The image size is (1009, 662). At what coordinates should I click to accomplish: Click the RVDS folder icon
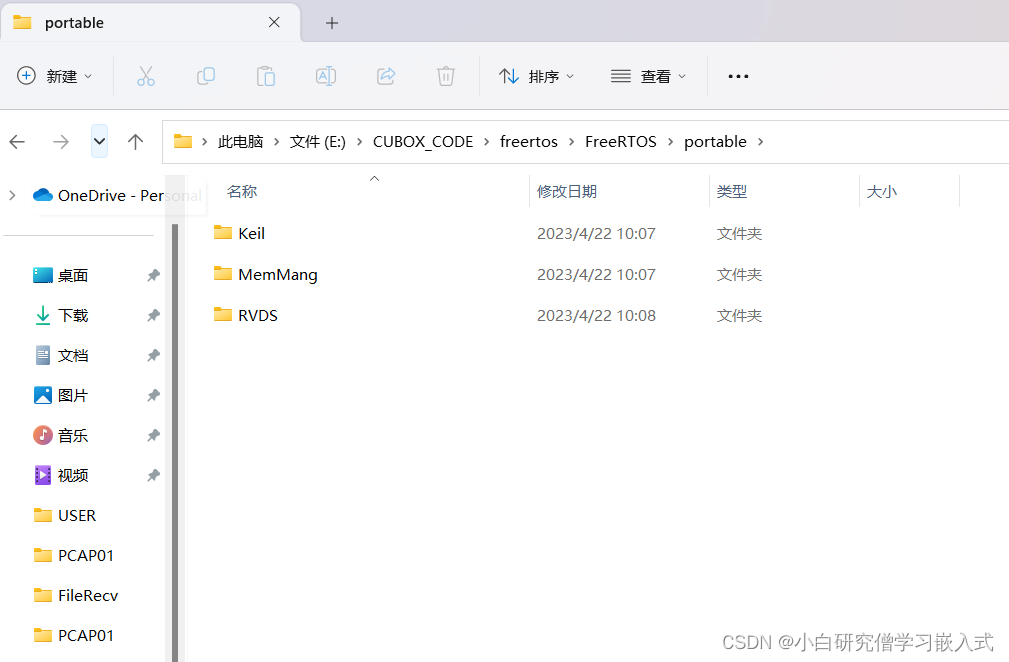[x=223, y=315]
